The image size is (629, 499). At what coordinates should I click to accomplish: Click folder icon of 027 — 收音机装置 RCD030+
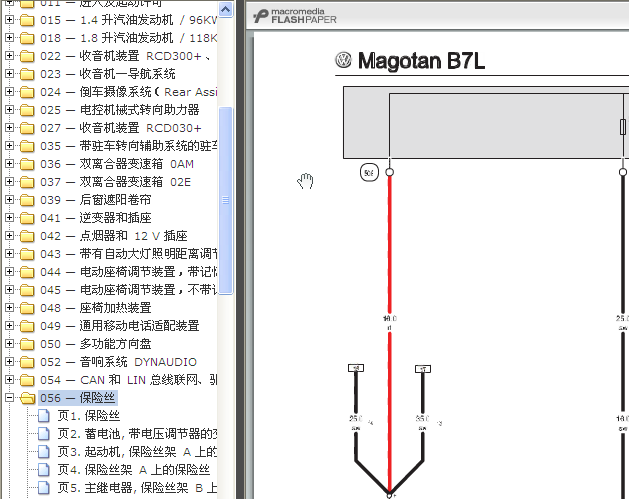(x=27, y=128)
